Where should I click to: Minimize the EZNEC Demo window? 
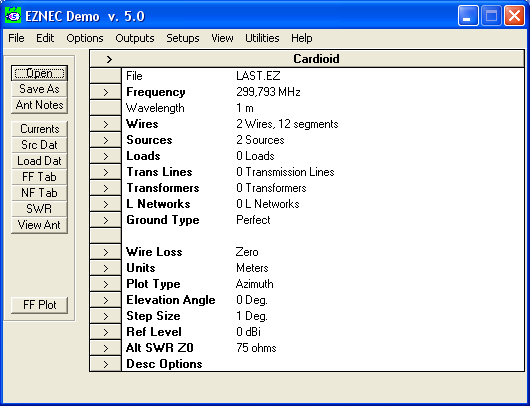coord(468,16)
